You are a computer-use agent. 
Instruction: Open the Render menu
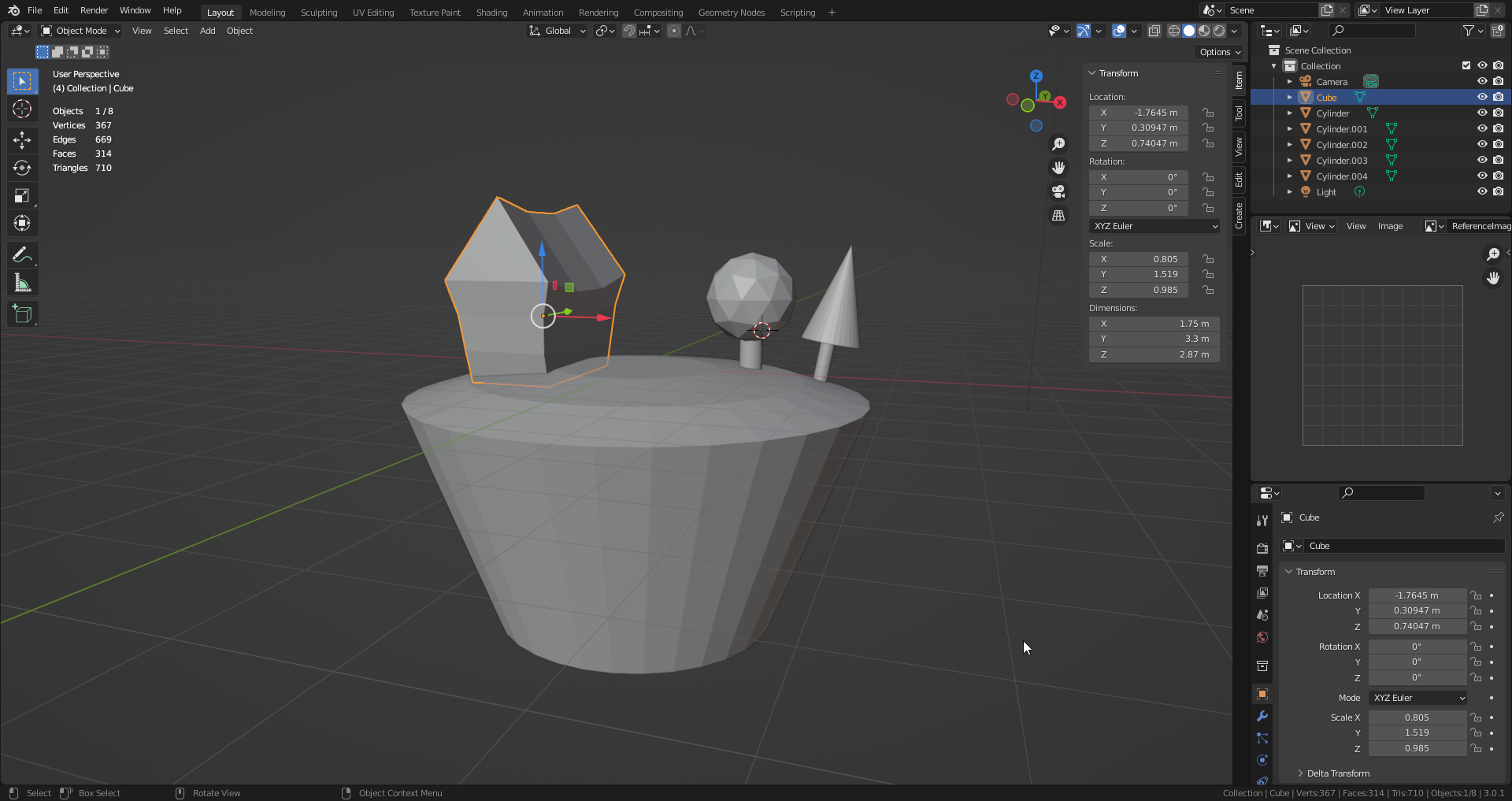94,10
